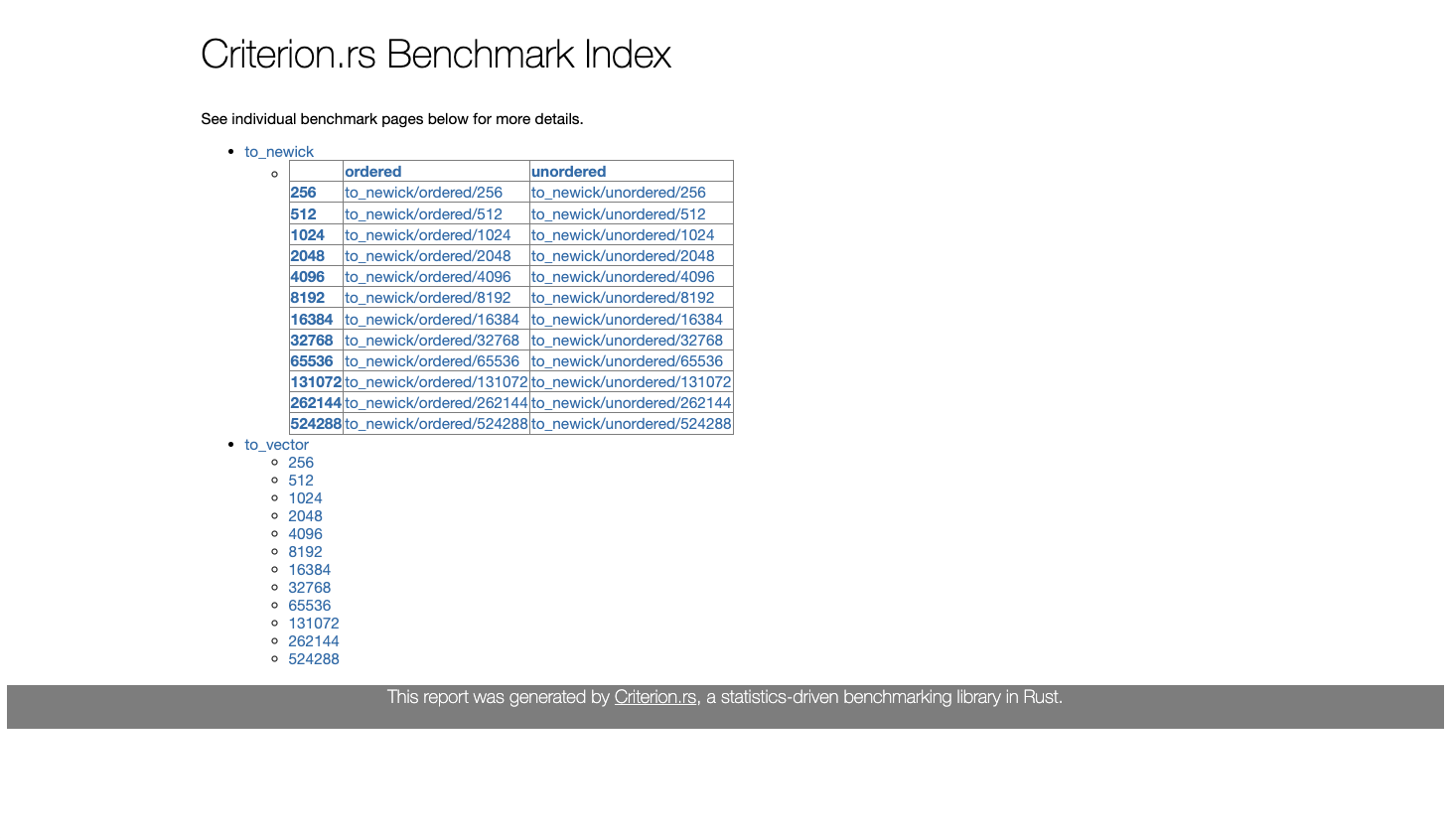Click the Criterion.rs Benchmark Index heading
Viewport: 1450px width, 840px height.
[436, 54]
